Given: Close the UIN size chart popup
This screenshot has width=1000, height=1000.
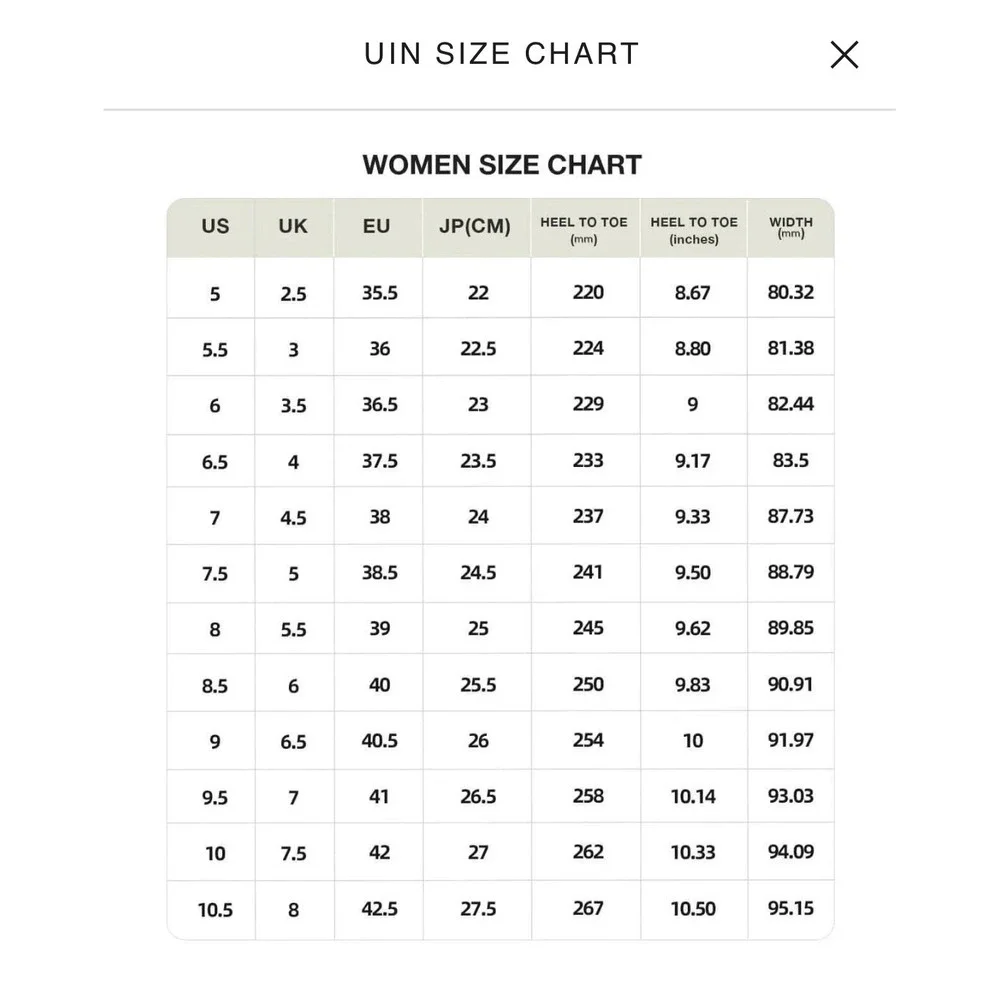Looking at the screenshot, I should click(844, 54).
